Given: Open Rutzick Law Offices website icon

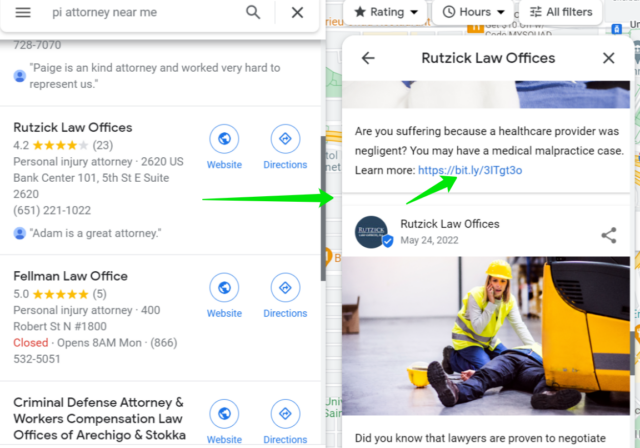Looking at the screenshot, I should pyautogui.click(x=224, y=139).
